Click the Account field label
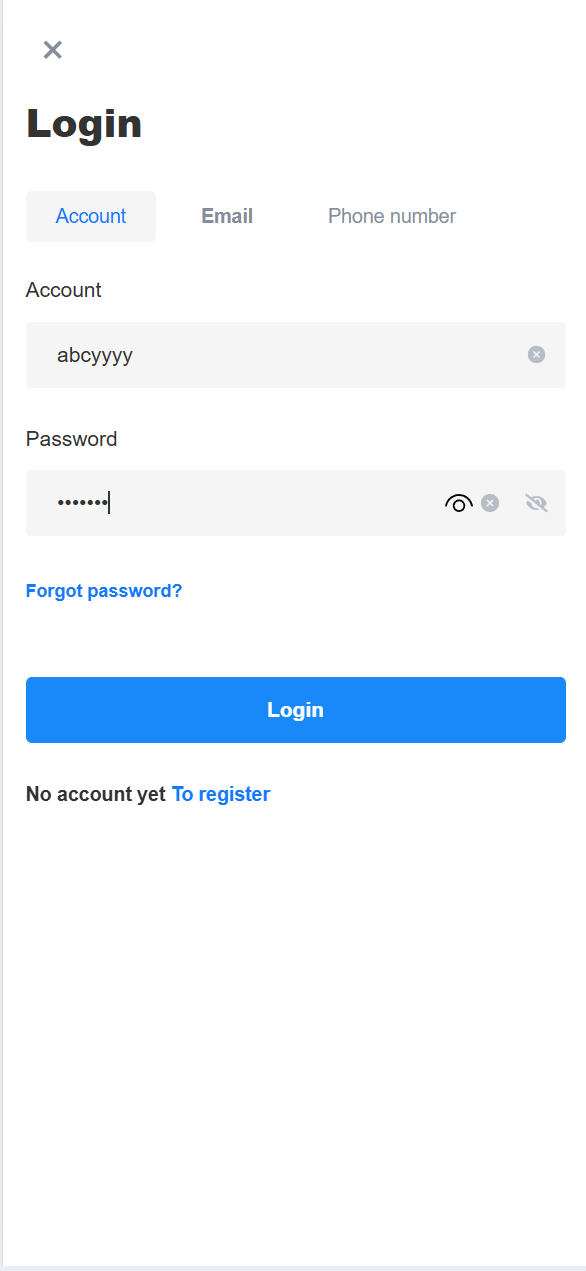586x1271 pixels. (64, 290)
